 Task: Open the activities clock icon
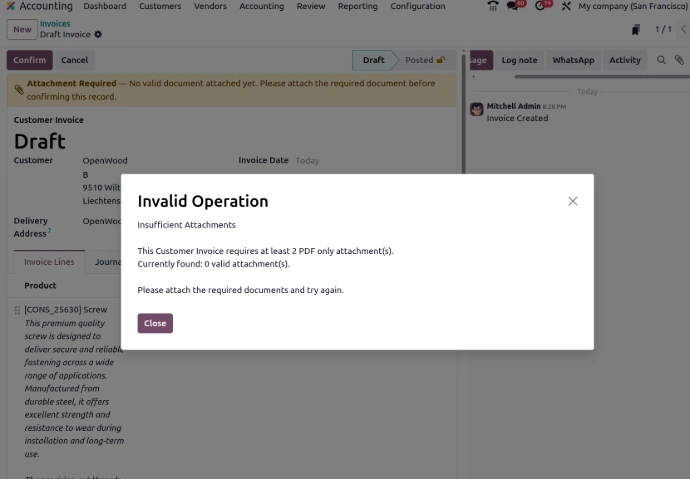pyautogui.click(x=541, y=6)
